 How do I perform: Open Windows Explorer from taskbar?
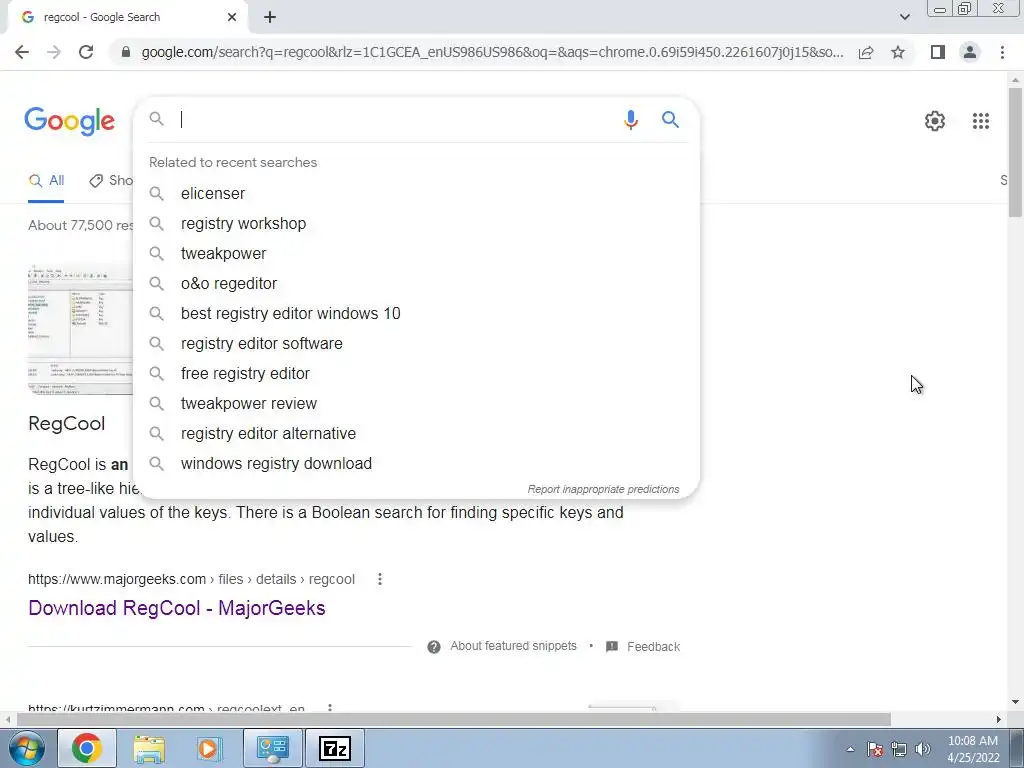pyautogui.click(x=149, y=748)
